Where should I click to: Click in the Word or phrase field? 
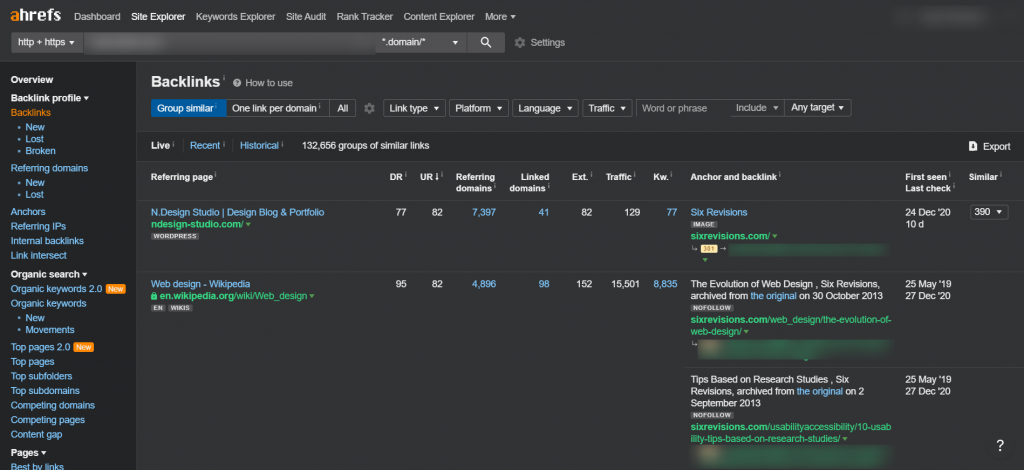[683, 108]
